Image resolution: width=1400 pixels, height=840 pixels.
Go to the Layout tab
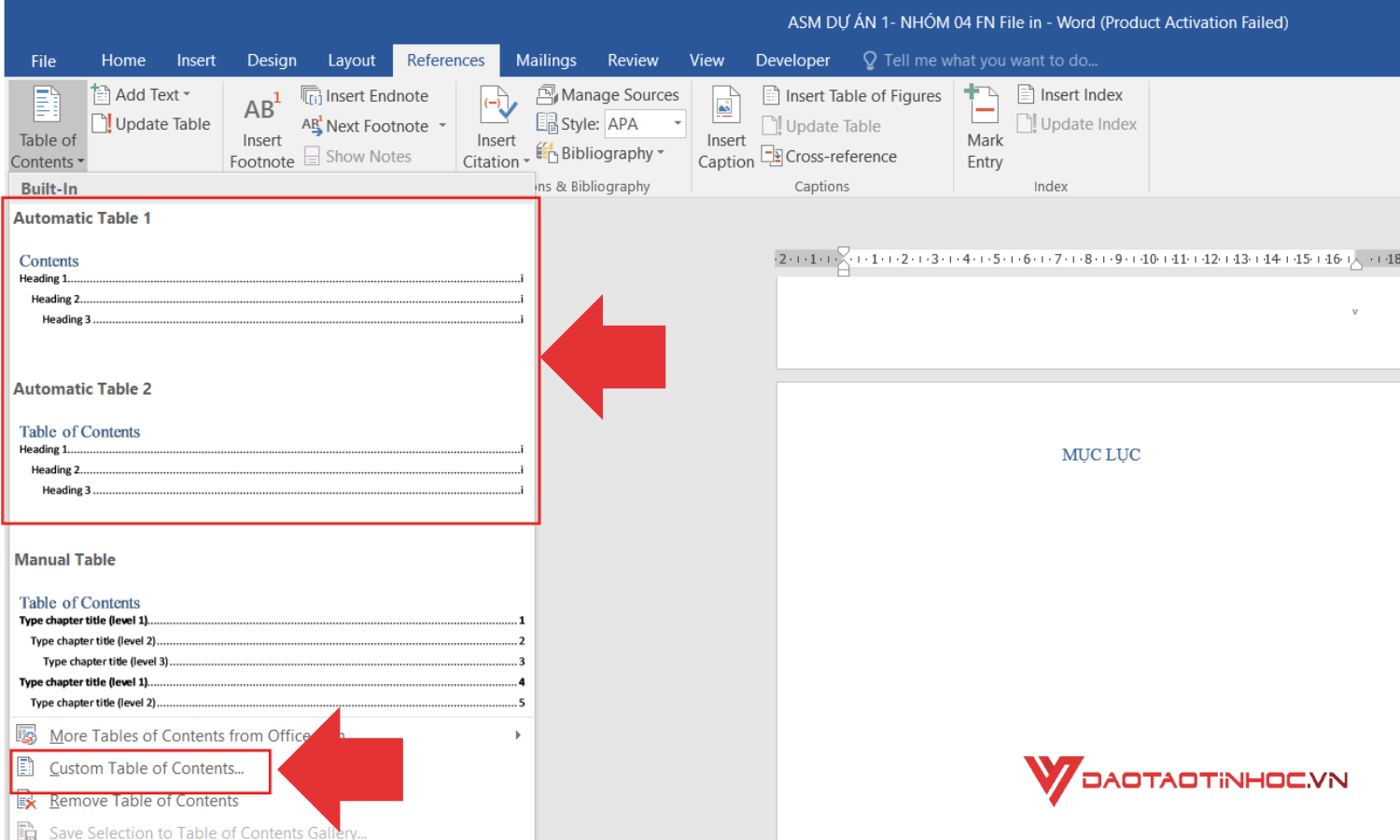pyautogui.click(x=351, y=61)
